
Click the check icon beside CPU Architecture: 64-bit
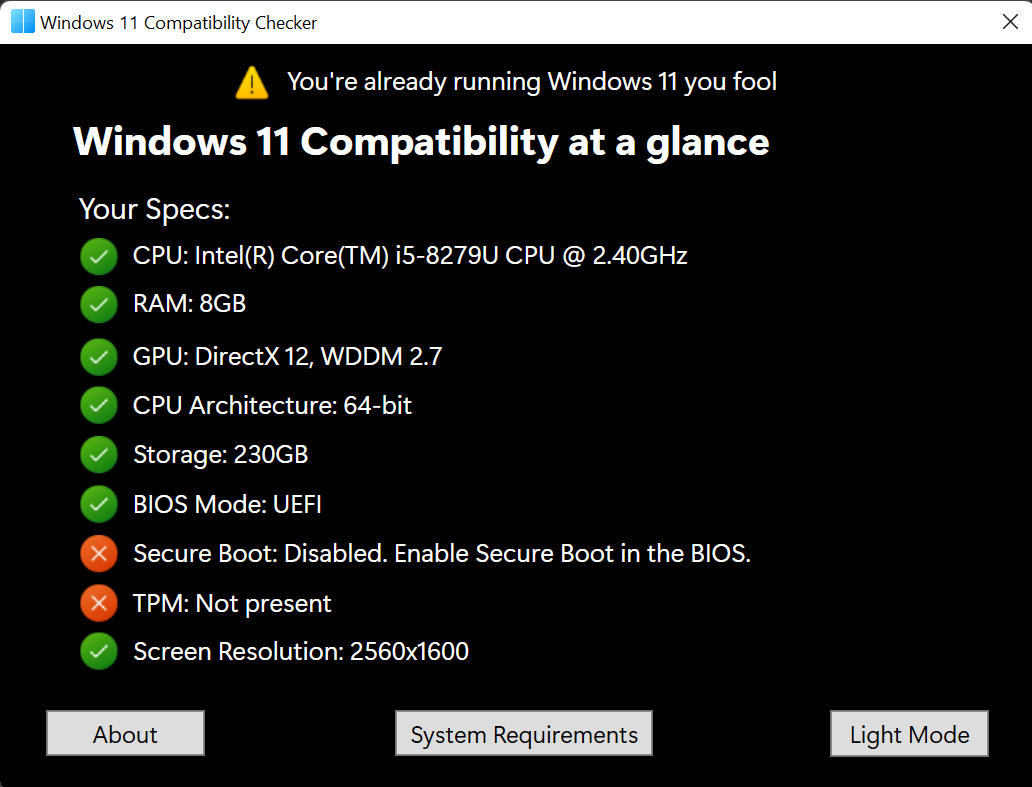pos(99,405)
